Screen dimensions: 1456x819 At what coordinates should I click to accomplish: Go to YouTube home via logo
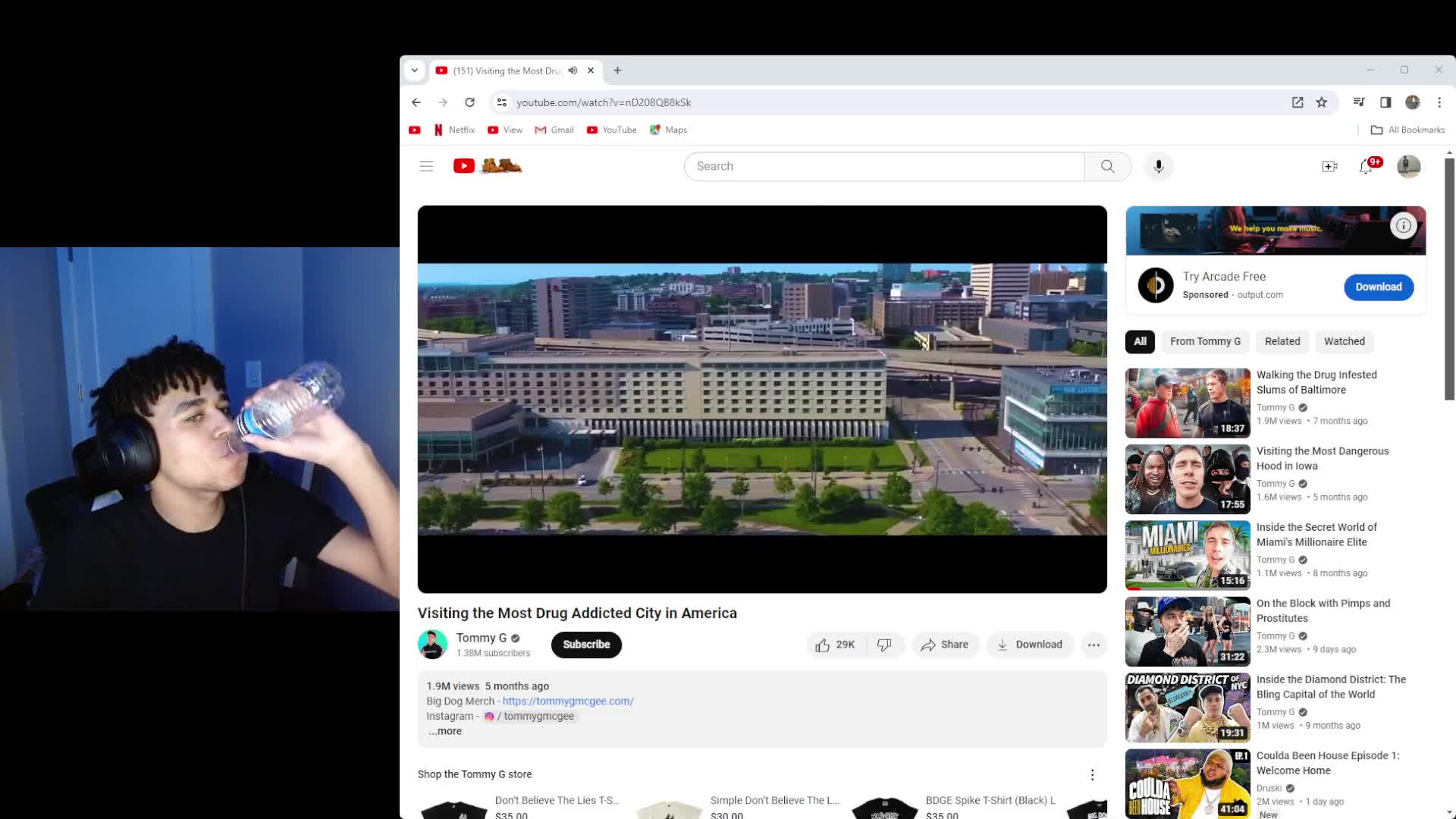pos(488,165)
